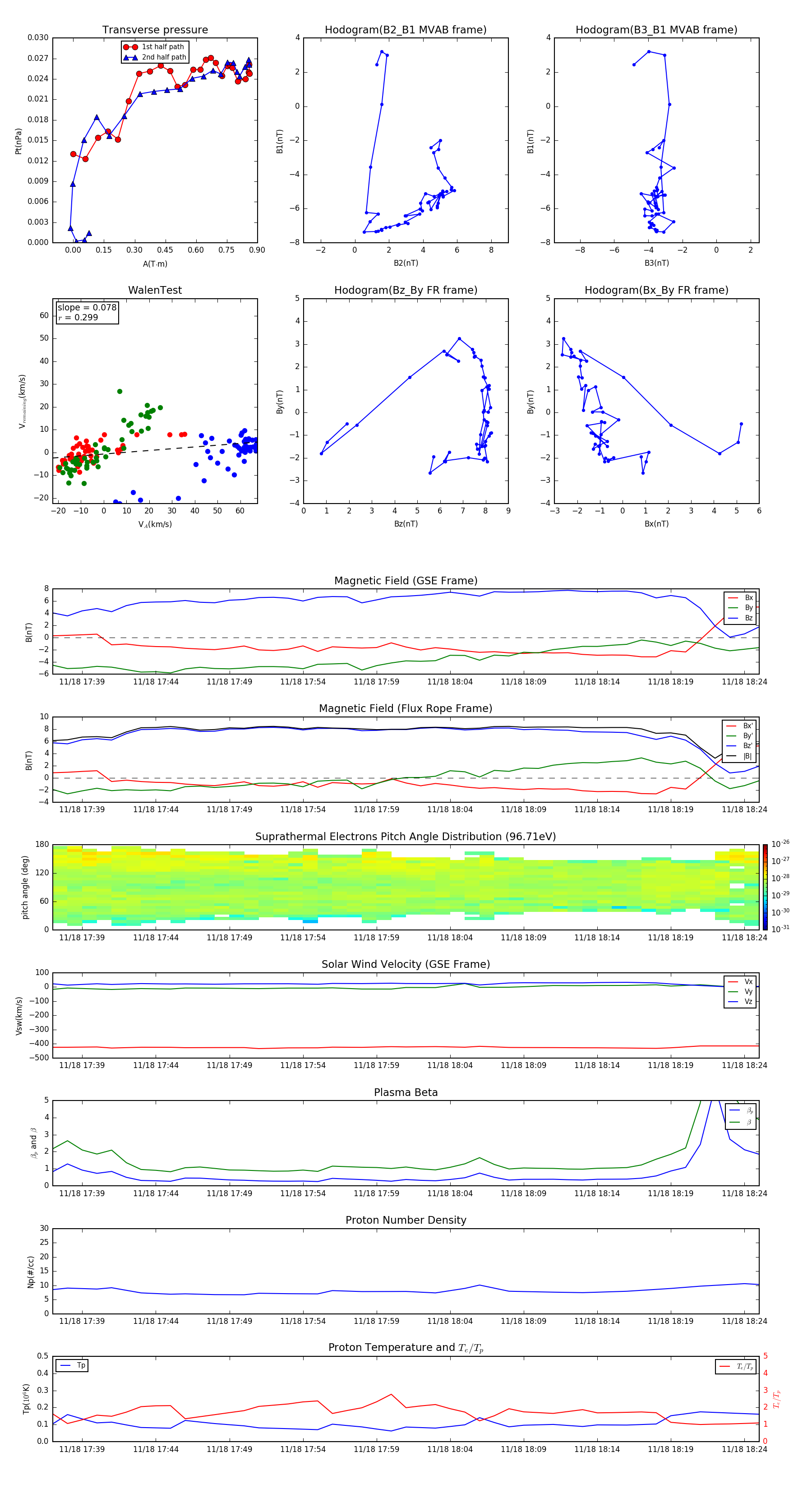Select Vz in solar wind legend
Viewport: 812px width, 1489px height.
pos(740,1002)
